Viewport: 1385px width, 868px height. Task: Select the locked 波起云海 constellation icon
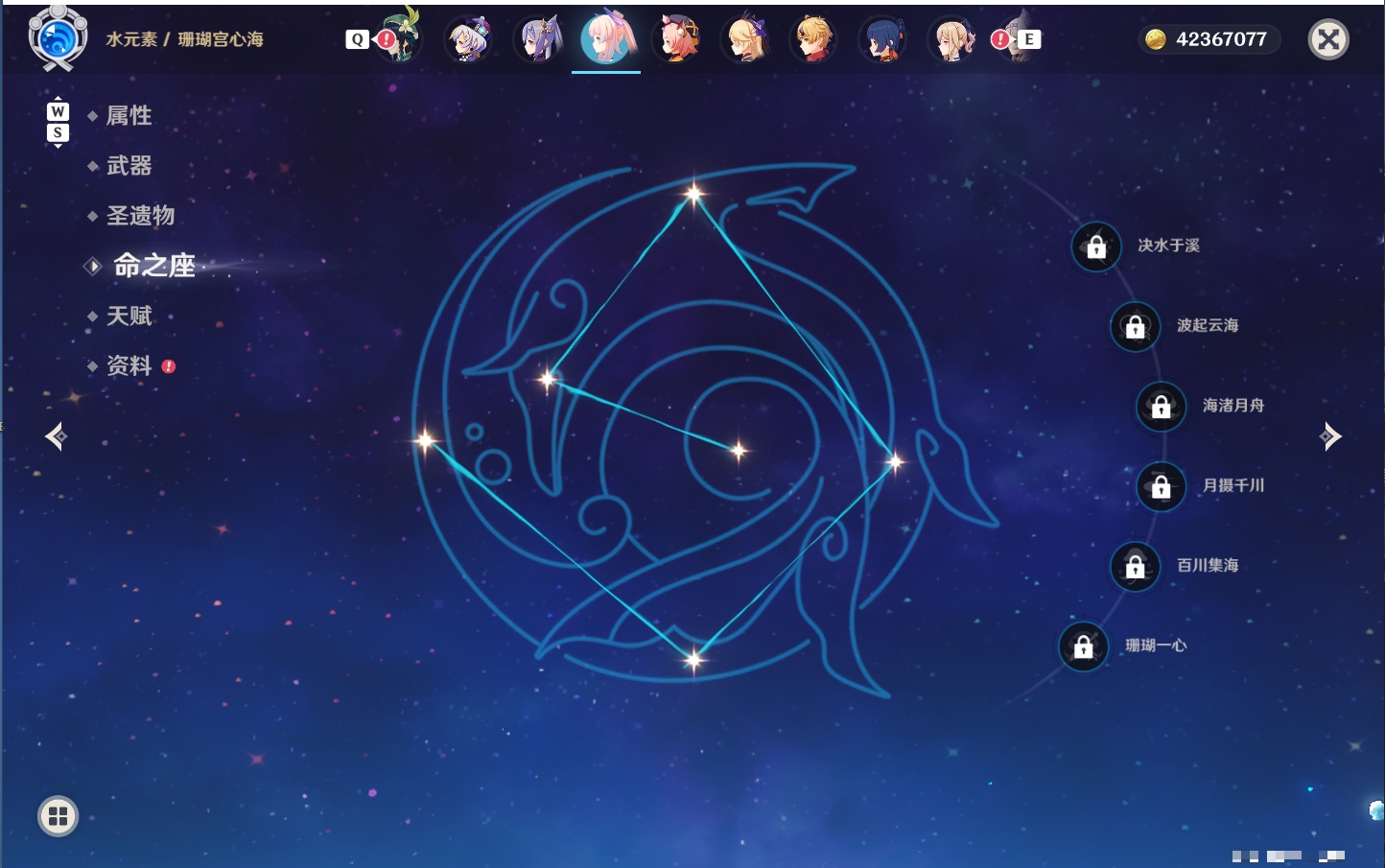(x=1136, y=326)
